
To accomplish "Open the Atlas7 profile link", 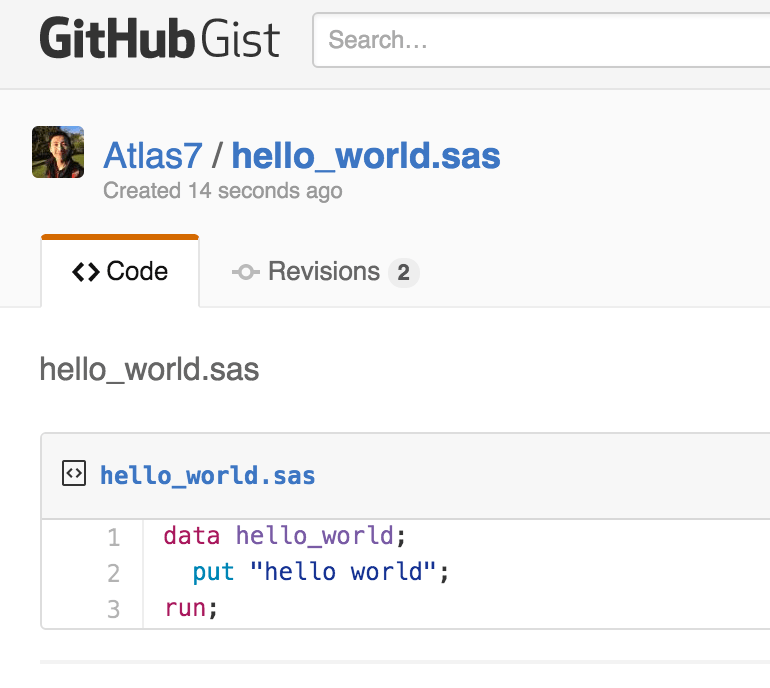I will coord(153,155).
